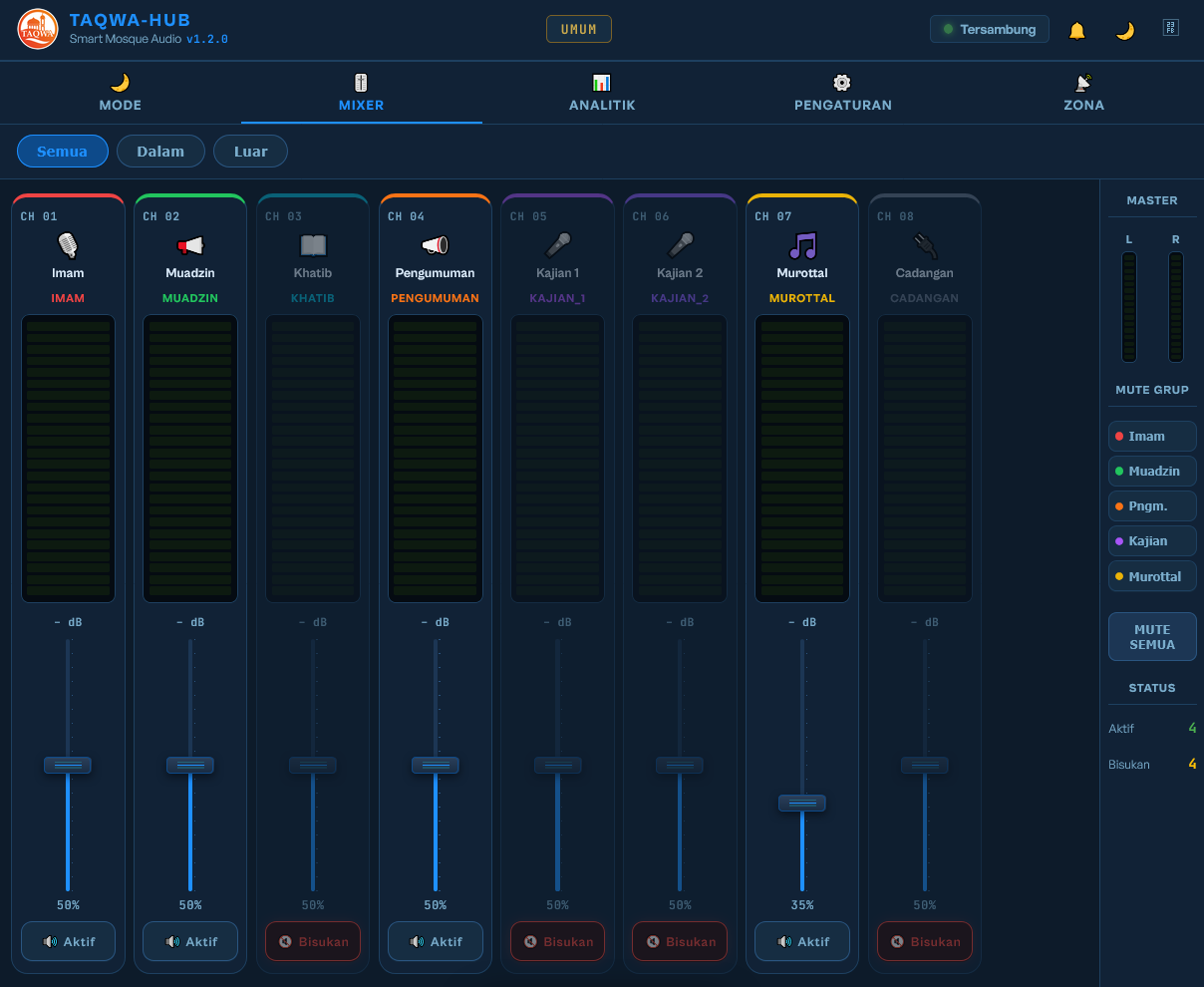The image size is (1204, 987).
Task: Select the Dalam zone filter
Action: (160, 152)
